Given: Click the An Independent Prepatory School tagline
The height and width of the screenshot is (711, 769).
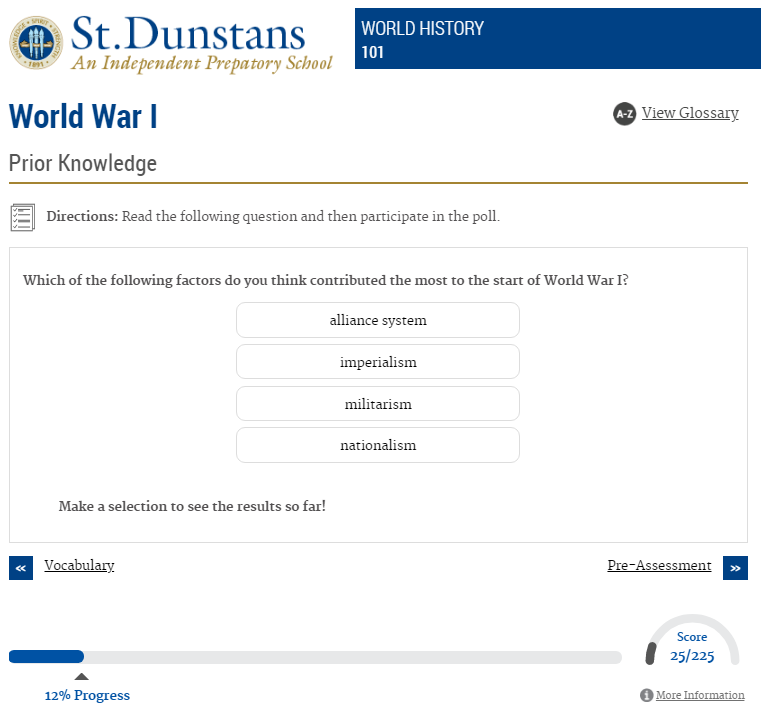Looking at the screenshot, I should click(202, 63).
